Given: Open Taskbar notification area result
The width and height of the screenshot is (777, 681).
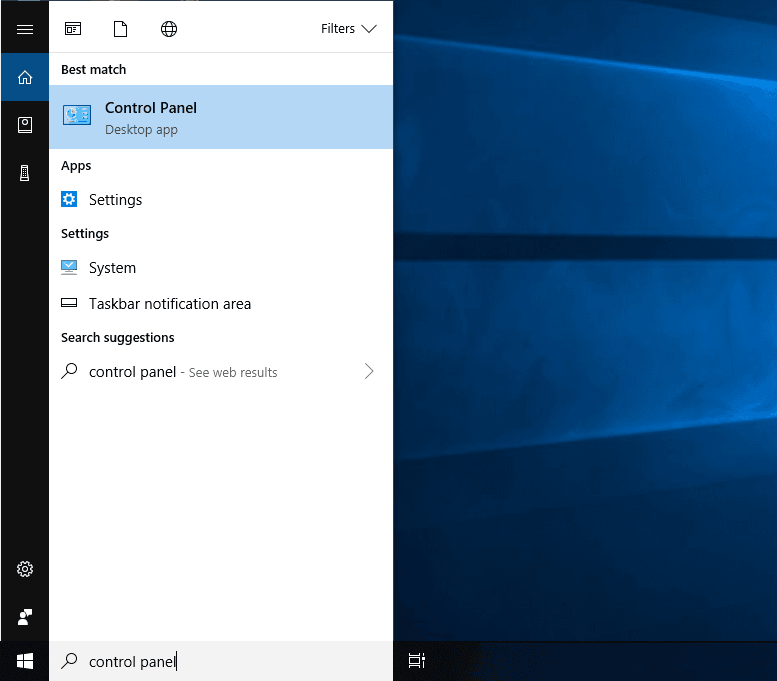Looking at the screenshot, I should [x=221, y=303].
